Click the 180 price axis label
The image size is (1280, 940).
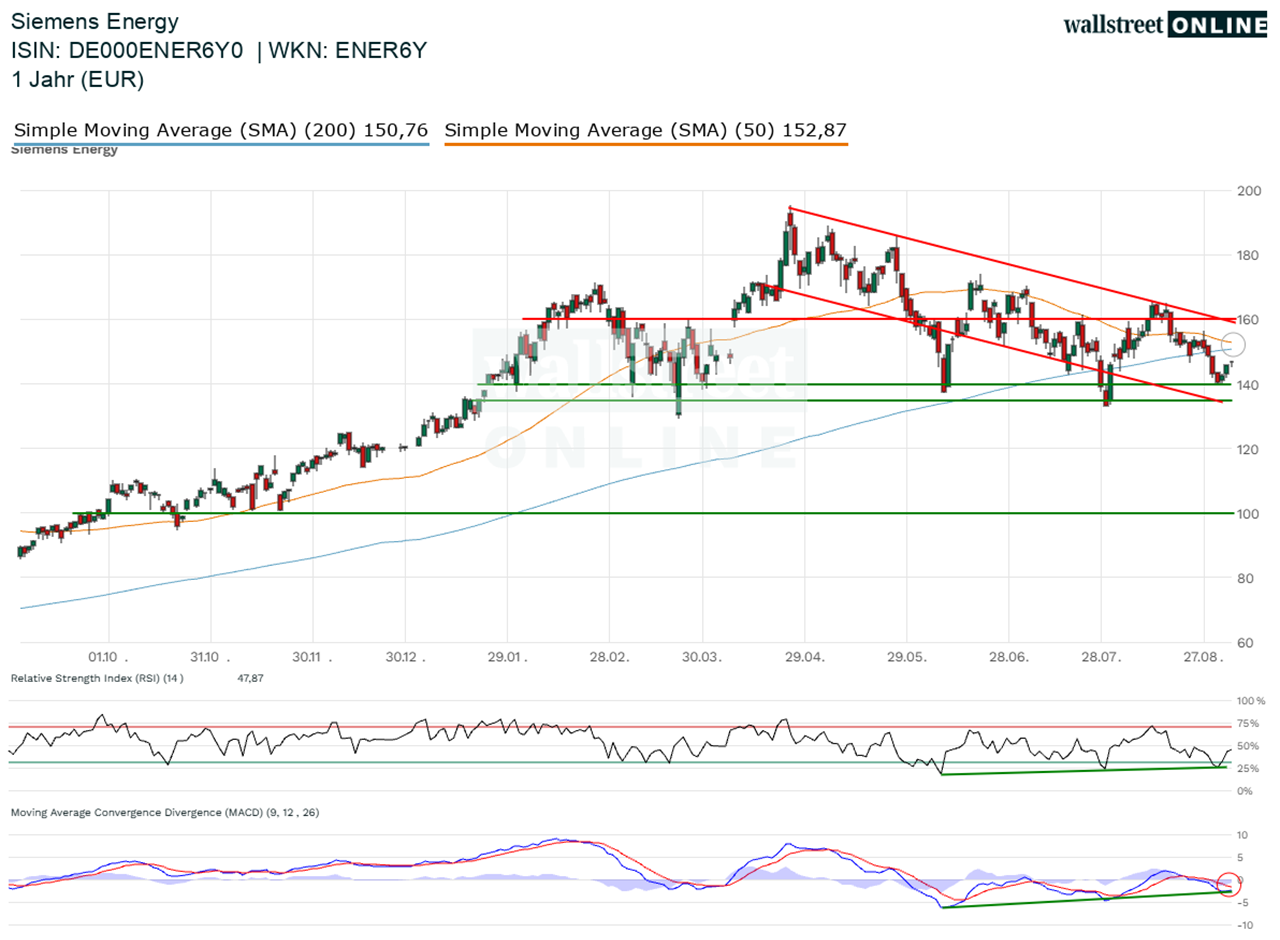[x=1250, y=255]
